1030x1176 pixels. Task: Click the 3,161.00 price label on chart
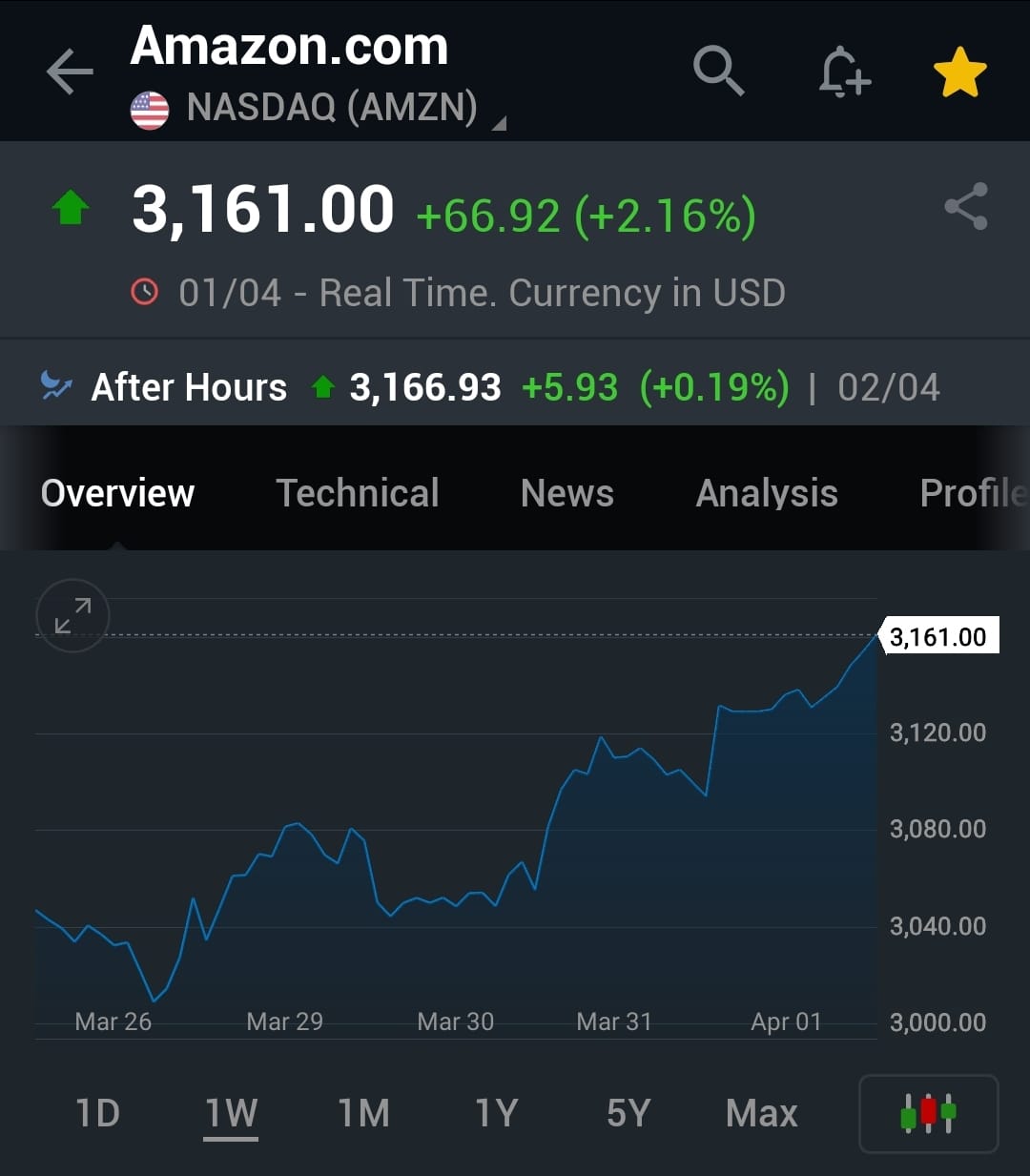[939, 636]
